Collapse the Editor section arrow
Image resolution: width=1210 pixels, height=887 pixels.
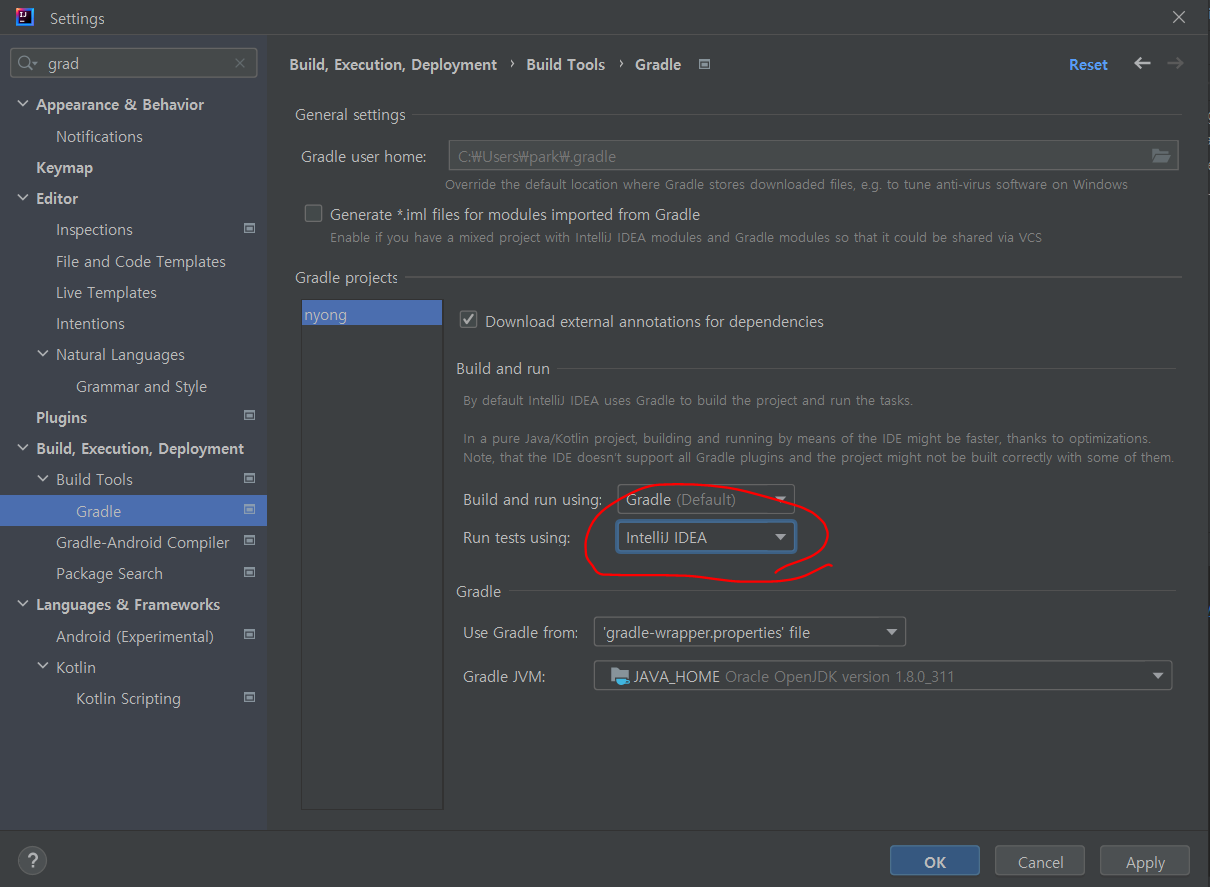tap(23, 198)
